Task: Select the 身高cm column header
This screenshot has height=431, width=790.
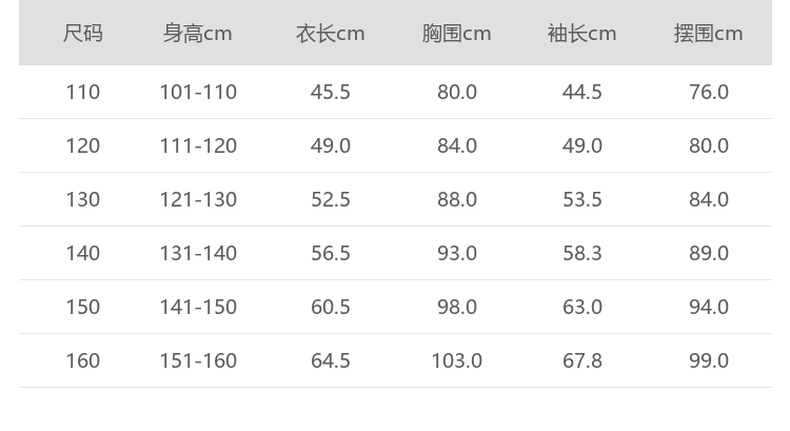Action: [x=198, y=34]
